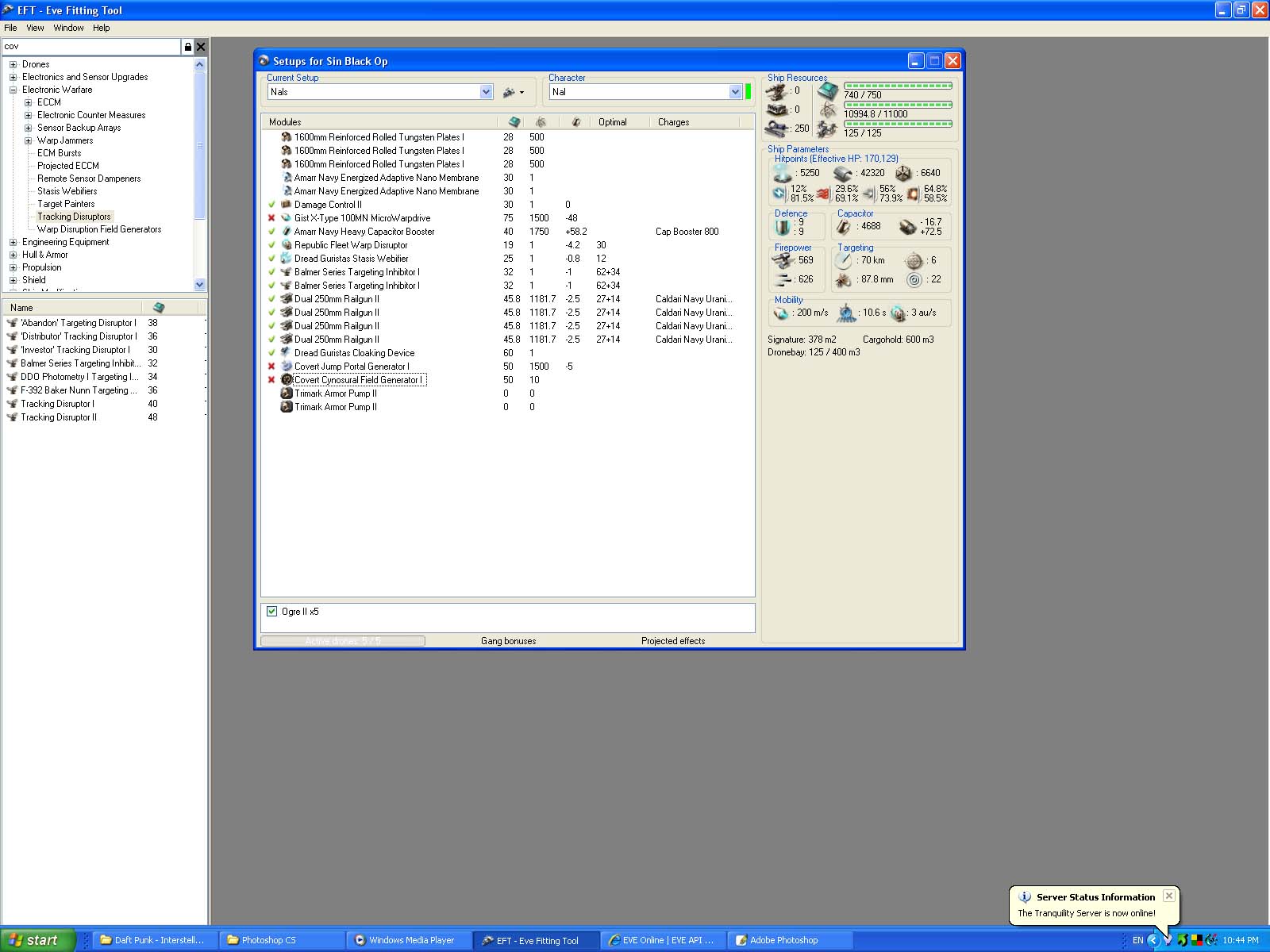Click the armor hitpoints icon showing 42320
1270x952 pixels.
(x=843, y=173)
